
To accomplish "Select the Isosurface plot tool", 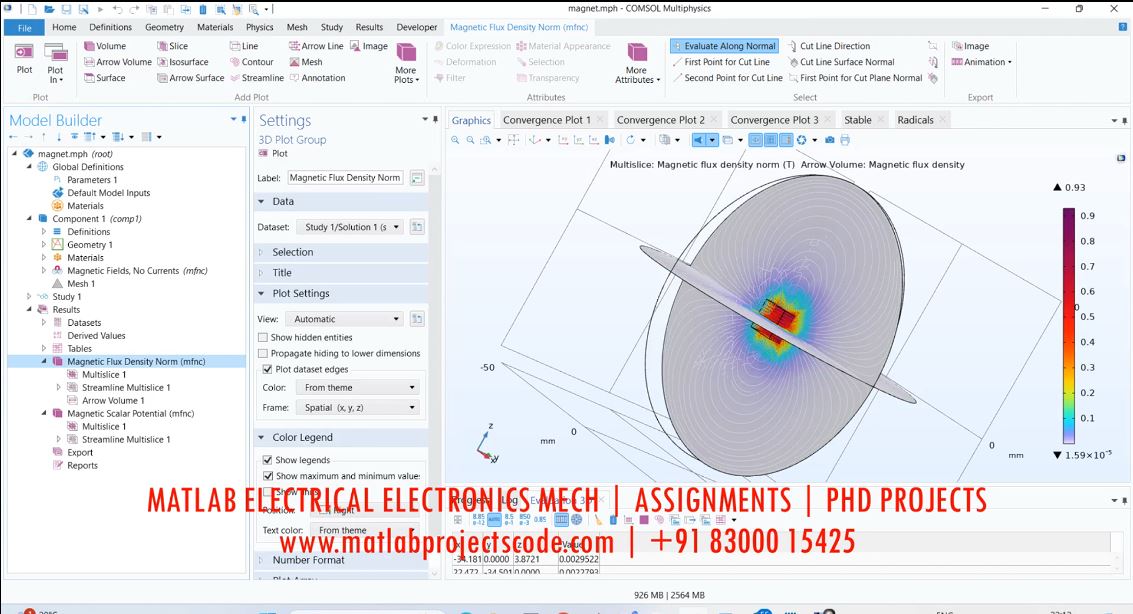I will tap(162, 62).
